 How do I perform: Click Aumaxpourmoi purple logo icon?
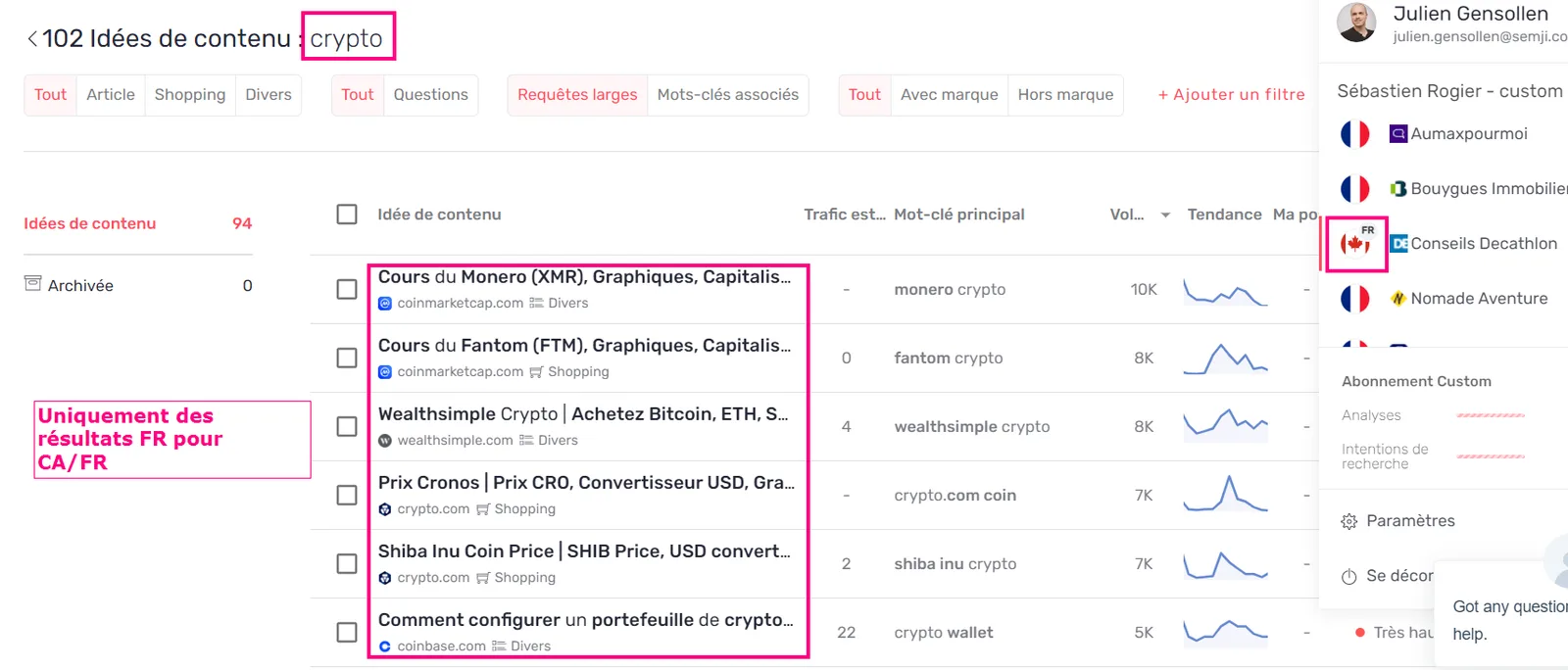(x=1398, y=134)
